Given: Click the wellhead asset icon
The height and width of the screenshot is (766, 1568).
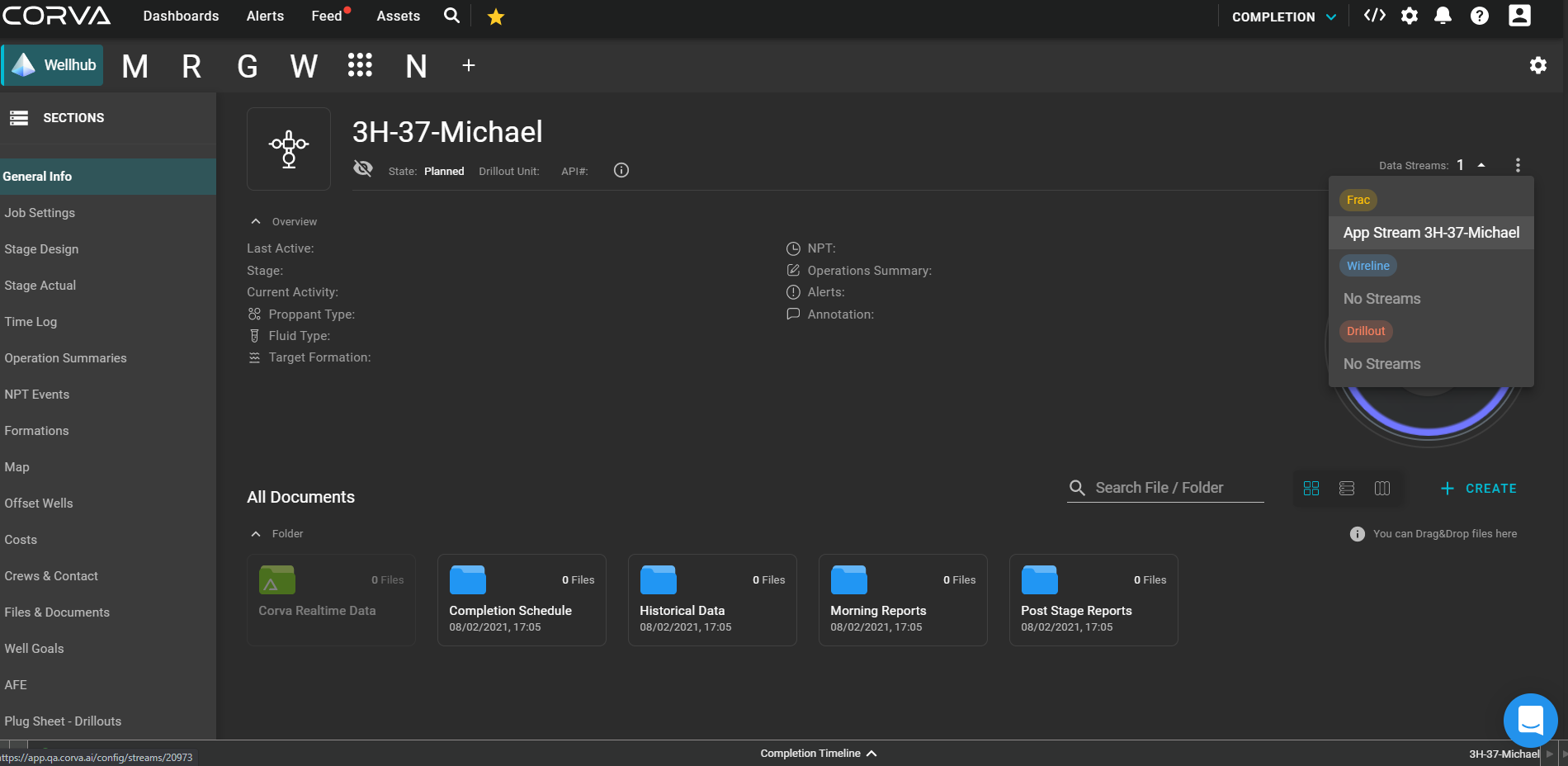Looking at the screenshot, I should click(x=289, y=149).
